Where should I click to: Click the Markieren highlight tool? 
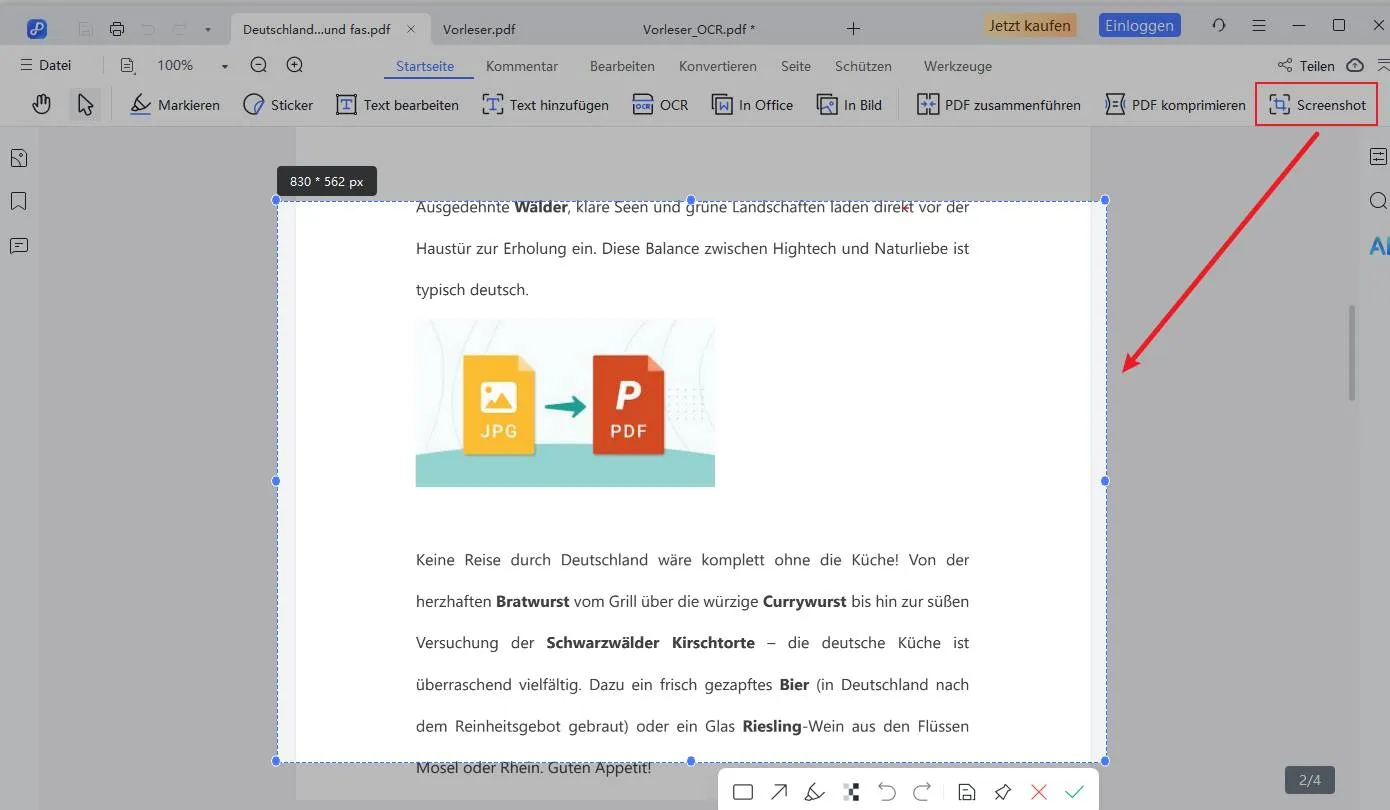pyautogui.click(x=175, y=104)
